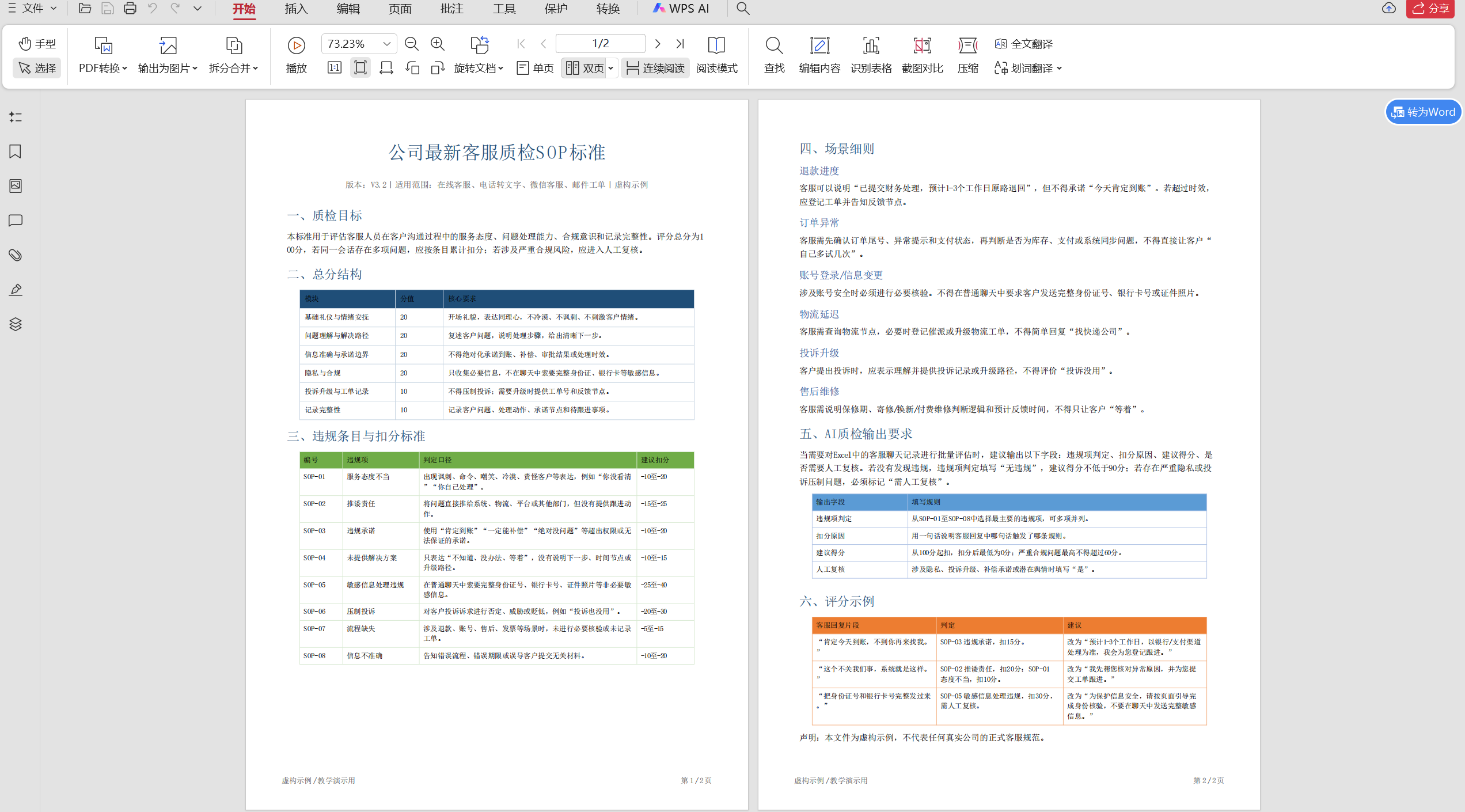Click the save icon

pyautogui.click(x=107, y=8)
